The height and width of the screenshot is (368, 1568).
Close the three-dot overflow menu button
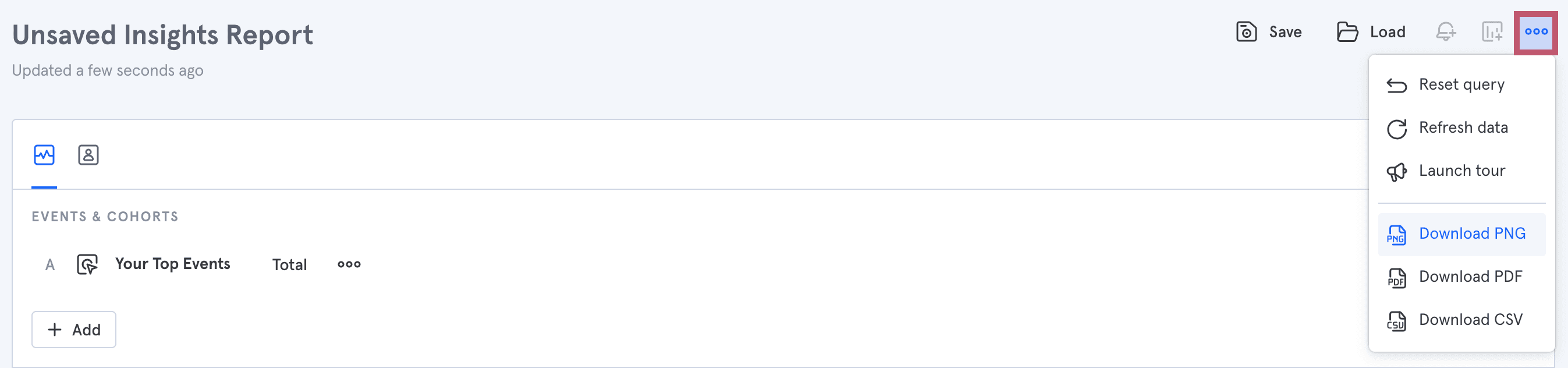1536,31
